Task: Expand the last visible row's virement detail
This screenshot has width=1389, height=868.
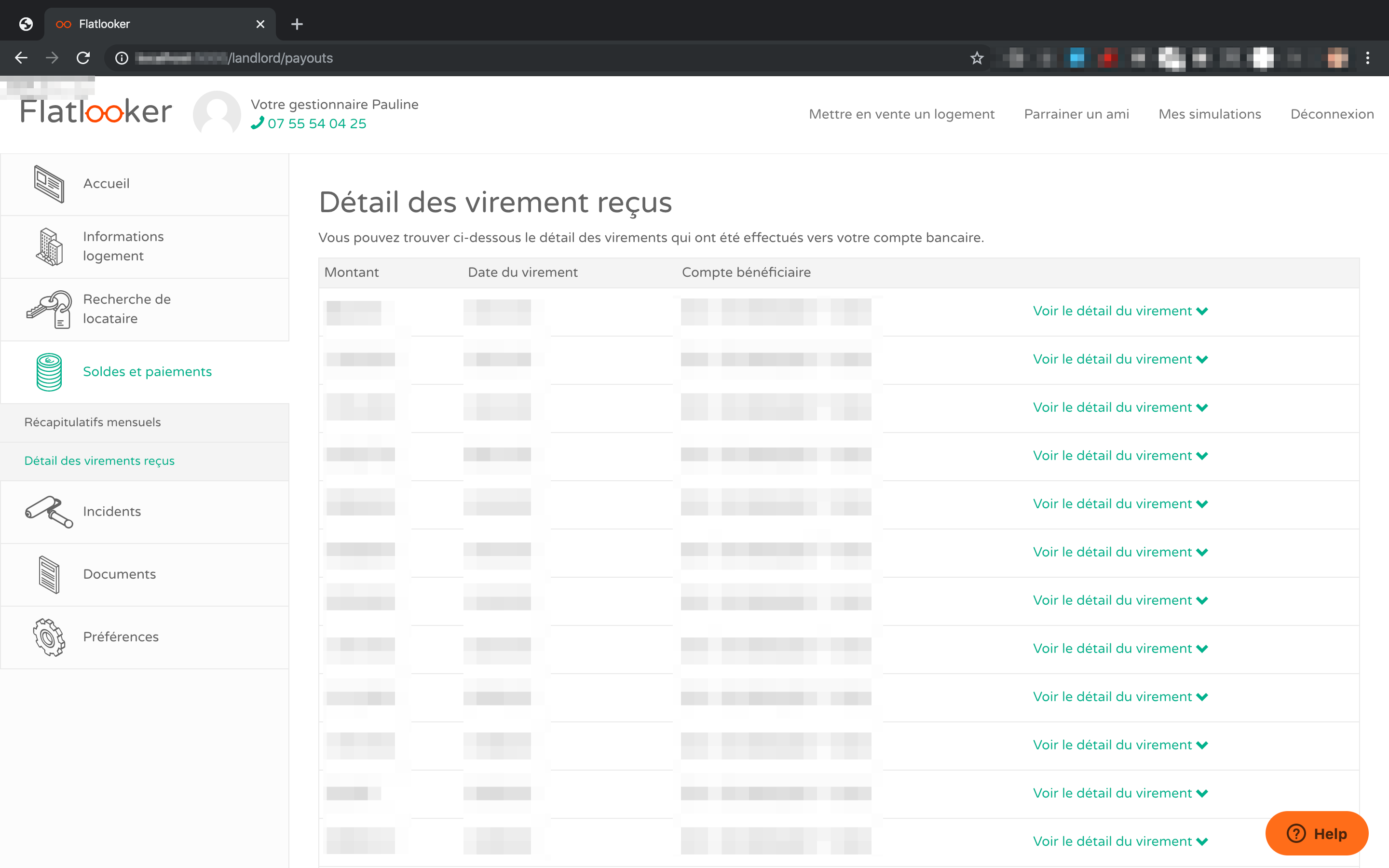Action: tap(1120, 841)
